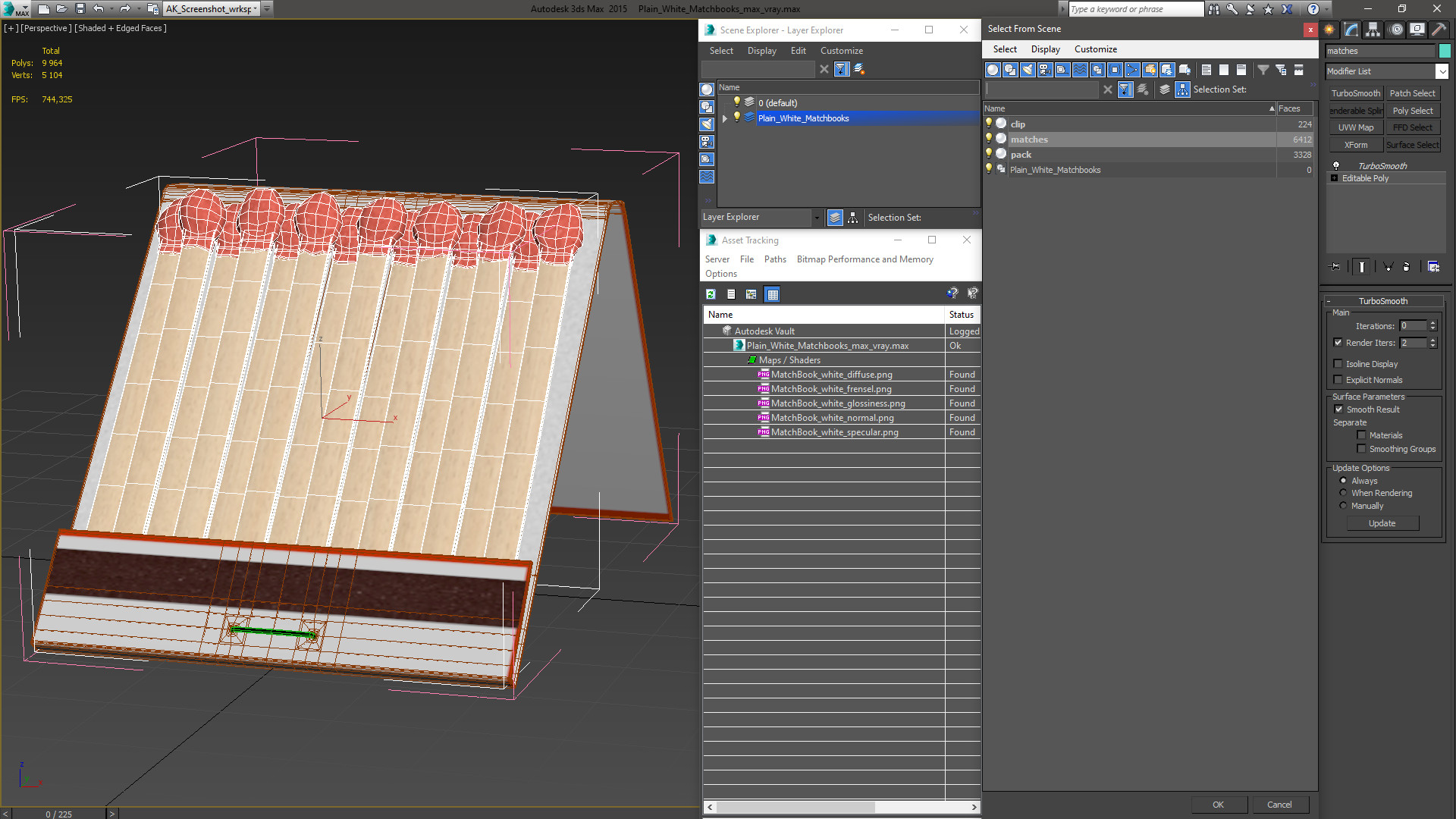The height and width of the screenshot is (819, 1456).
Task: Switch to the Create command panel tab
Action: (x=1329, y=30)
